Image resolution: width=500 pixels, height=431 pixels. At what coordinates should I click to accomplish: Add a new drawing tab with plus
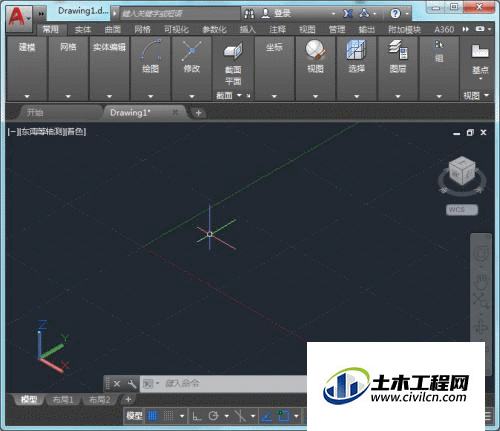pyautogui.click(x=198, y=113)
